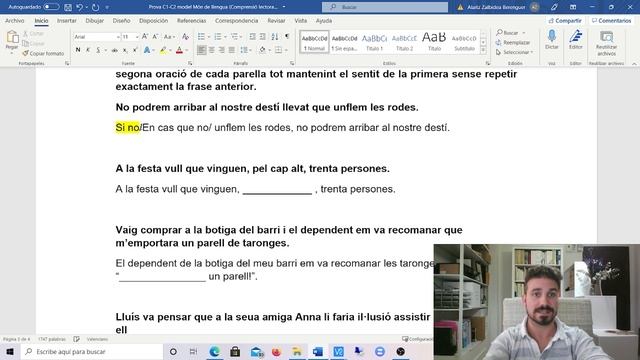This screenshot has height=360, width=640.
Task: Sort paragraph text alphabetically
Action: pyautogui.click(x=275, y=37)
